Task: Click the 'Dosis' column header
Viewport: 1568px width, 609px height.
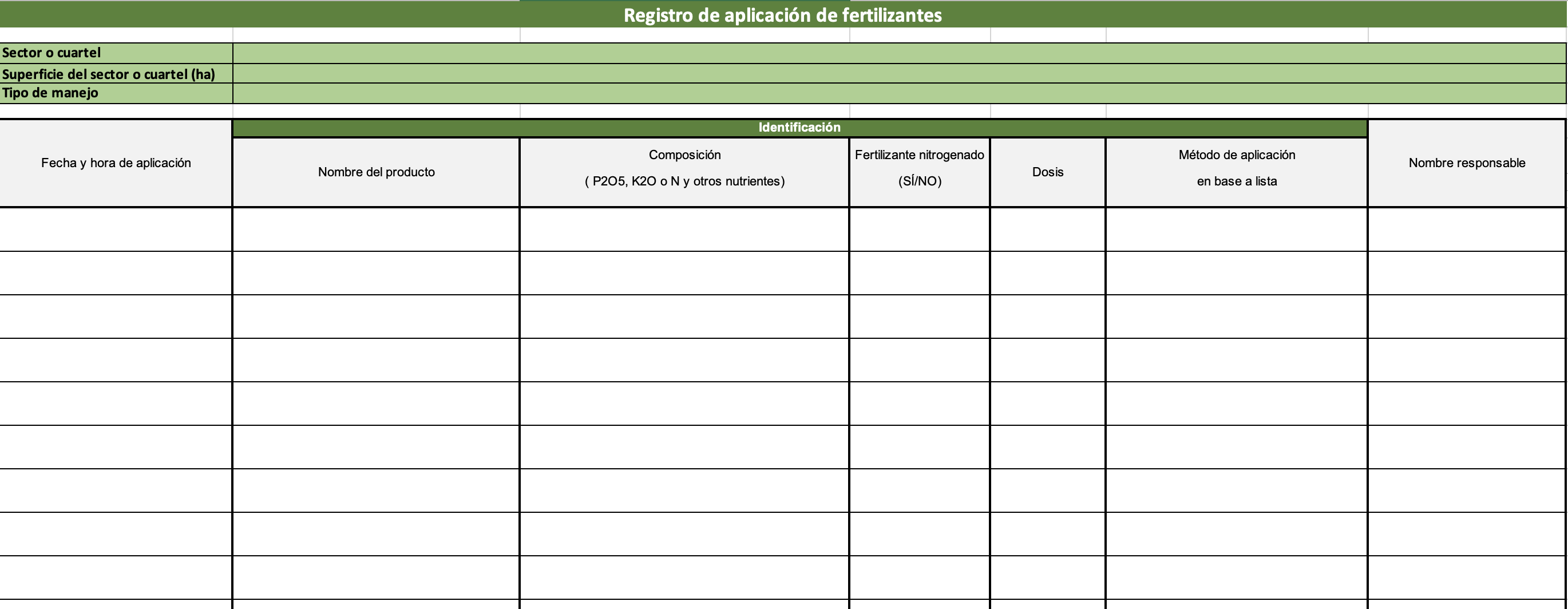Action: [x=1048, y=172]
